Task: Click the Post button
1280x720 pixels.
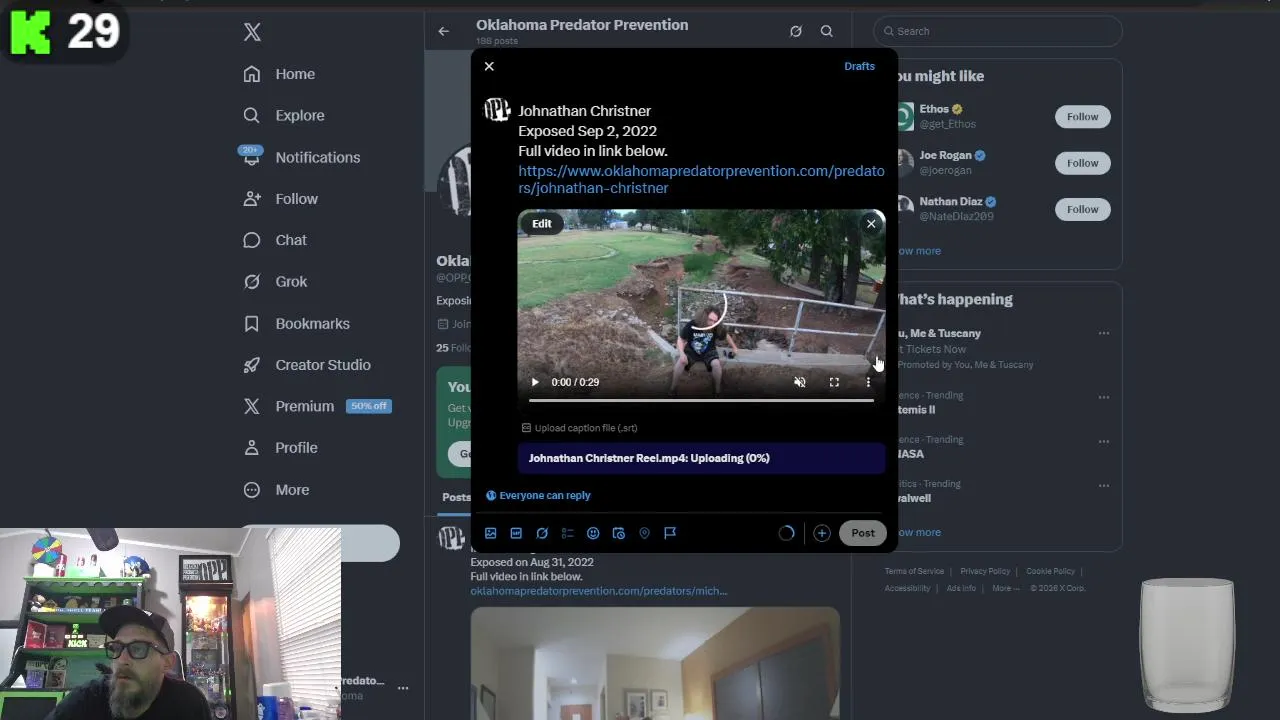Action: pyautogui.click(x=863, y=533)
